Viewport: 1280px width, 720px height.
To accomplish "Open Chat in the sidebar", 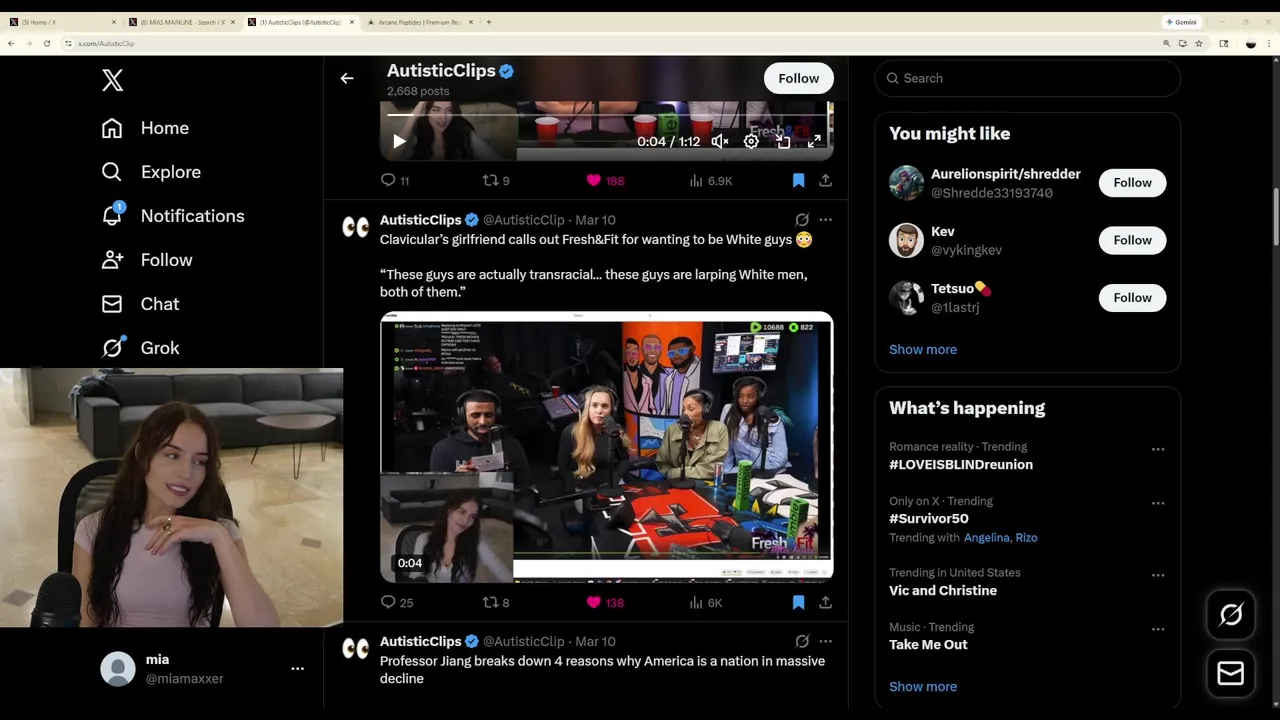I will pos(140,304).
